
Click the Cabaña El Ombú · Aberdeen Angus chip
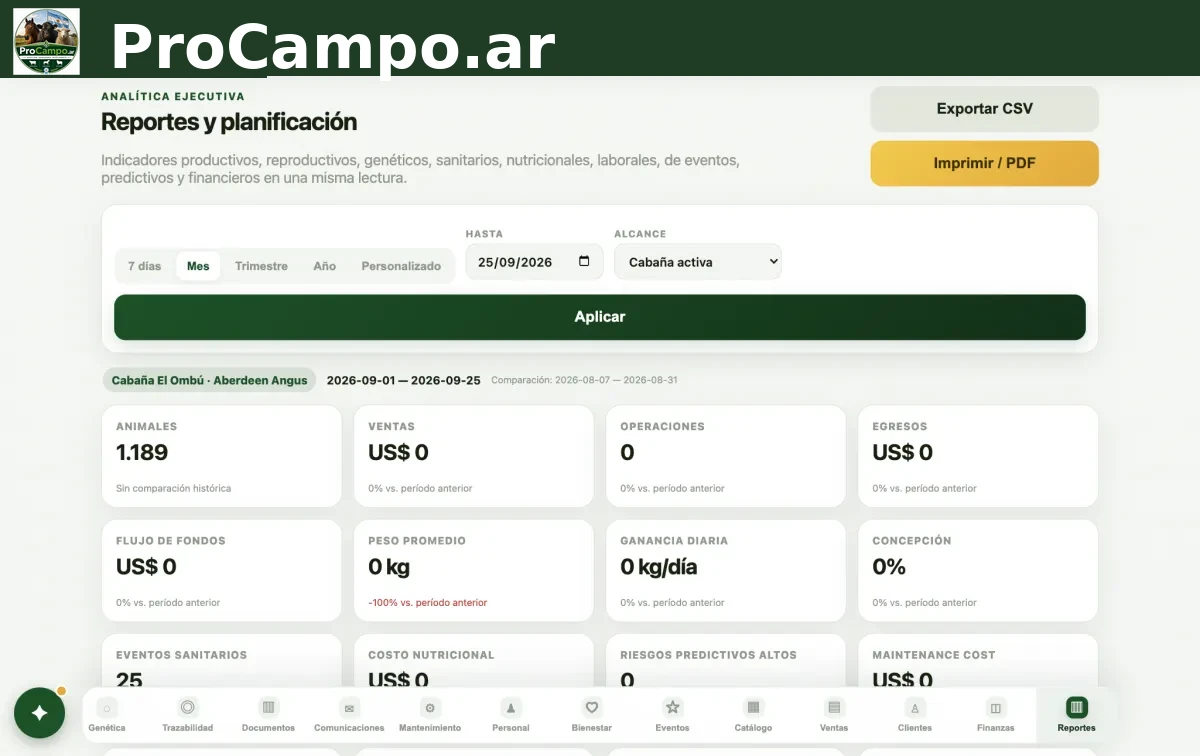tap(209, 380)
